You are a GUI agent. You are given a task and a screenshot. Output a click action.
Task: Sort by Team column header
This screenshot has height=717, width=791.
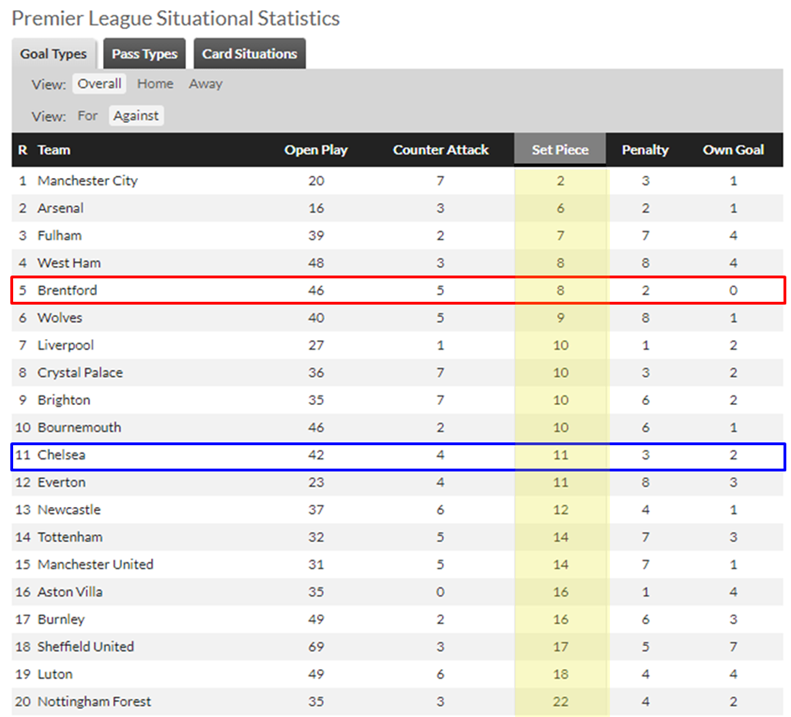point(54,150)
